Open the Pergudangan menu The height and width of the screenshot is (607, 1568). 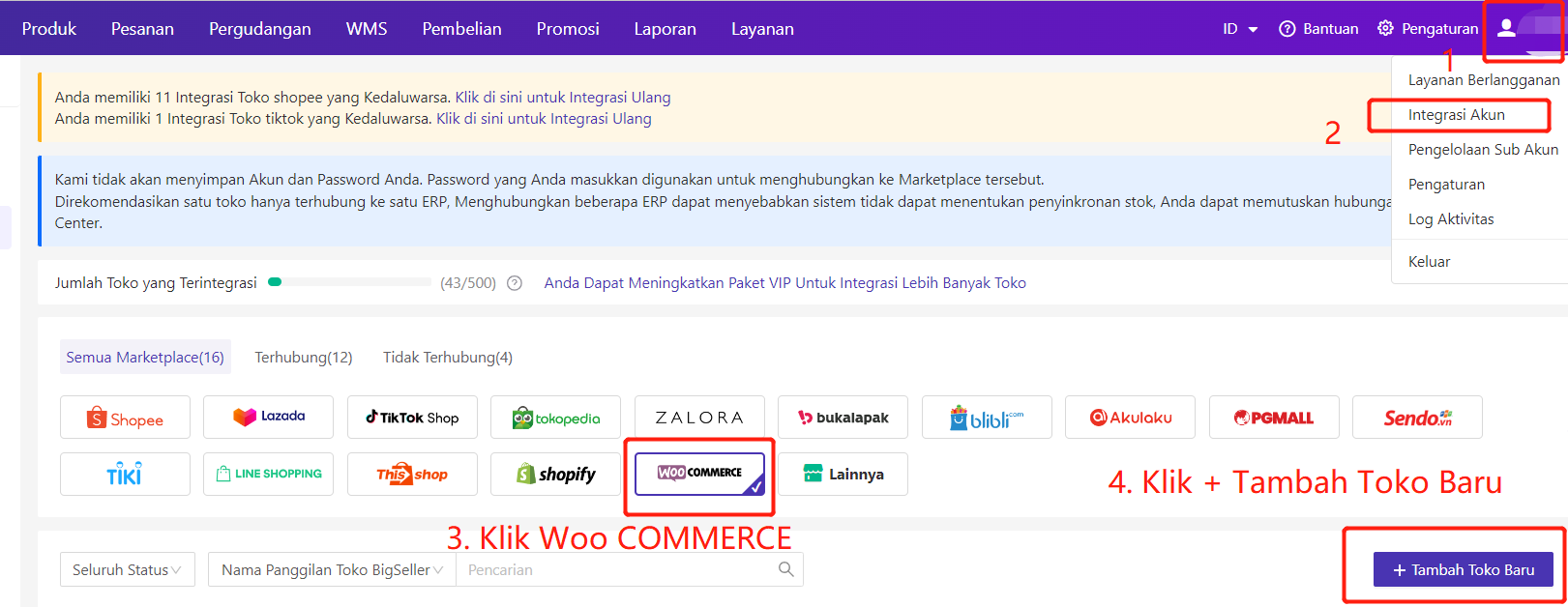(x=260, y=29)
